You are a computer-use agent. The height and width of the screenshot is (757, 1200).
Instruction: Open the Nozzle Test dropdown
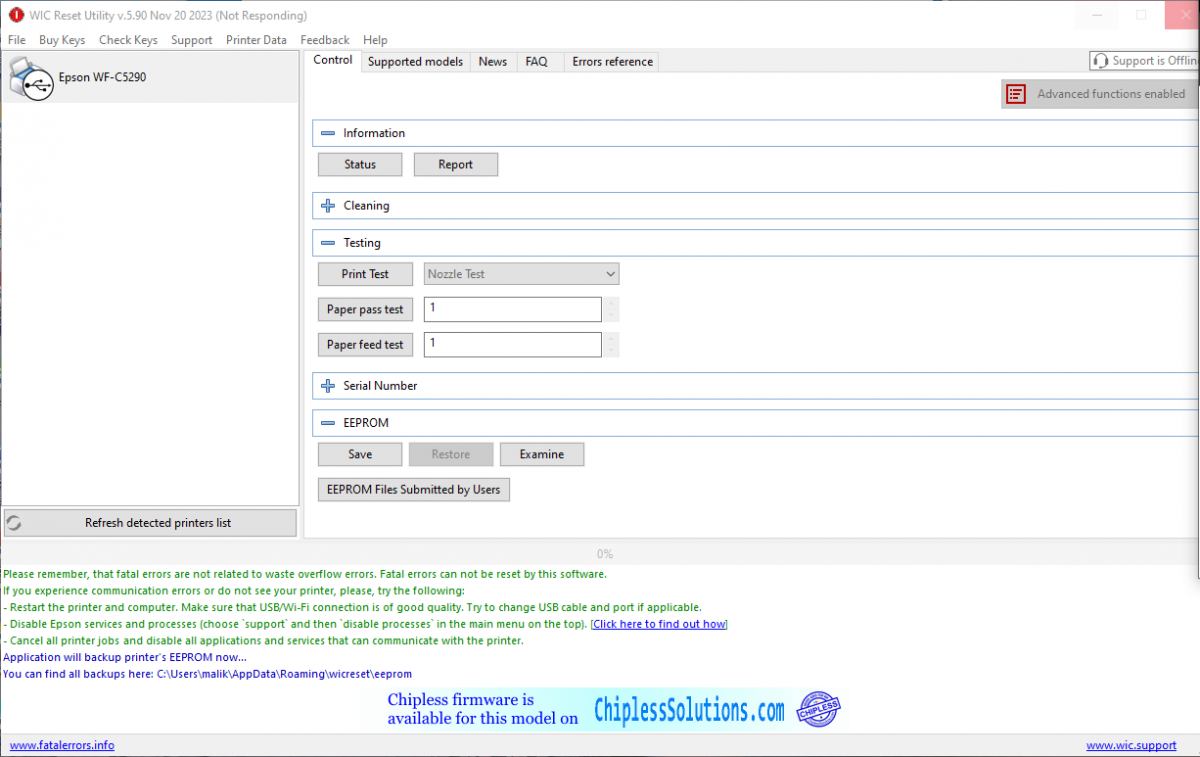521,274
